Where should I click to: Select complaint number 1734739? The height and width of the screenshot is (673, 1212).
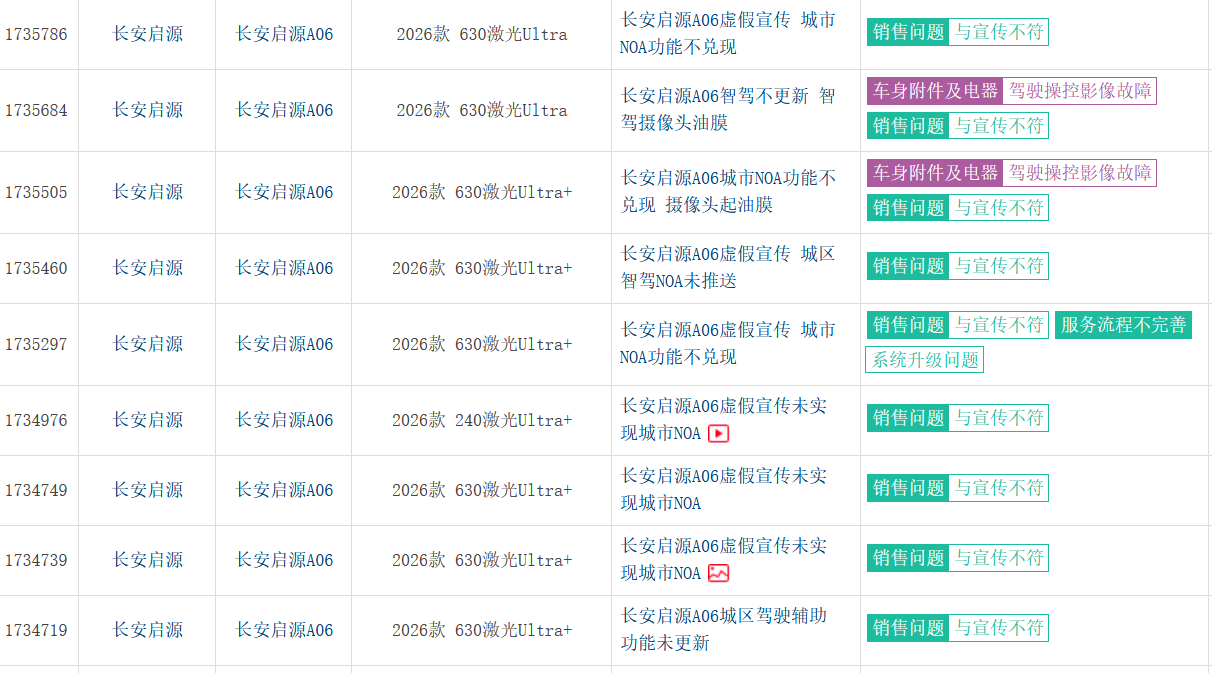36,560
